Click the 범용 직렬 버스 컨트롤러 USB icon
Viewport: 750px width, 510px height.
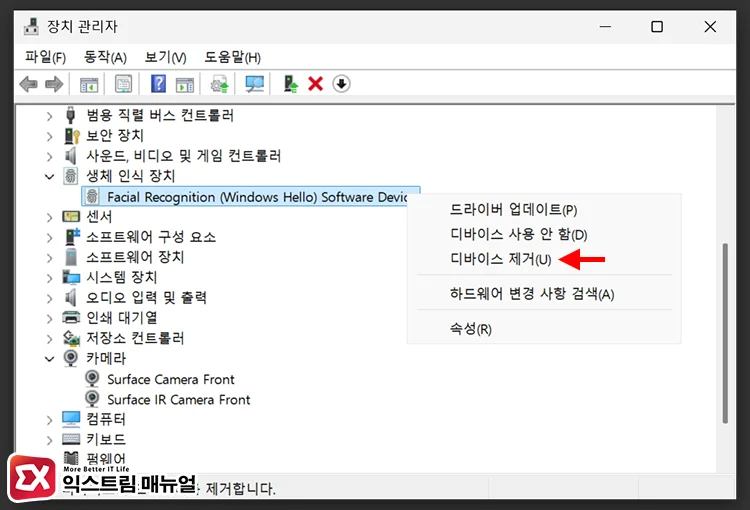pyautogui.click(x=71, y=115)
